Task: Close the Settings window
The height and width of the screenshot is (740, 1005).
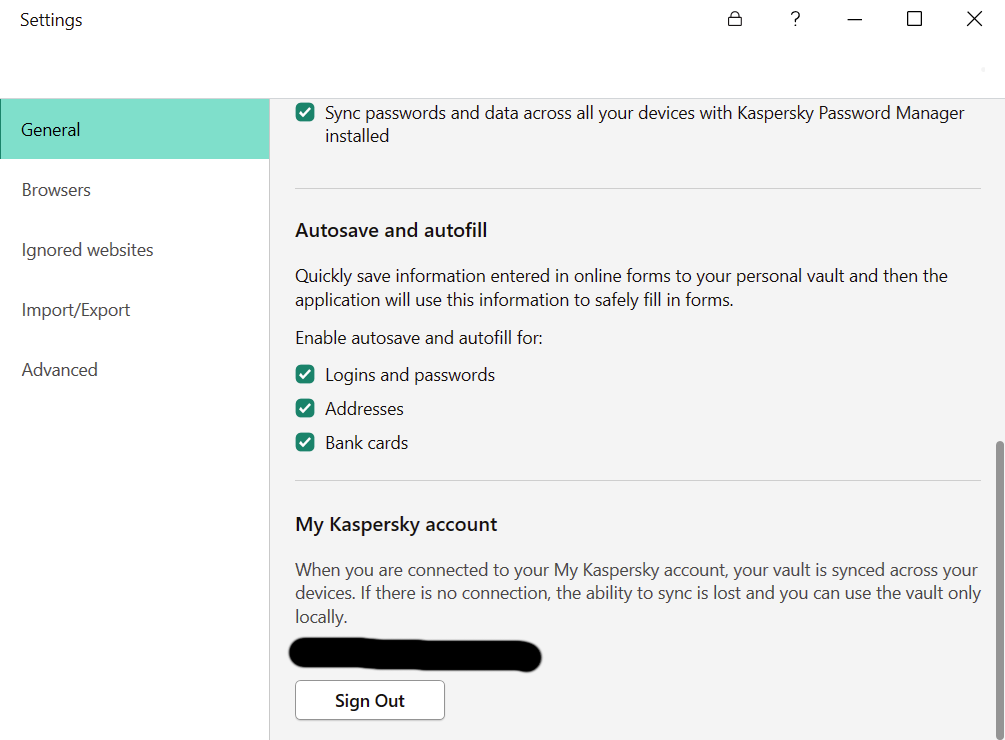Action: coord(974,19)
